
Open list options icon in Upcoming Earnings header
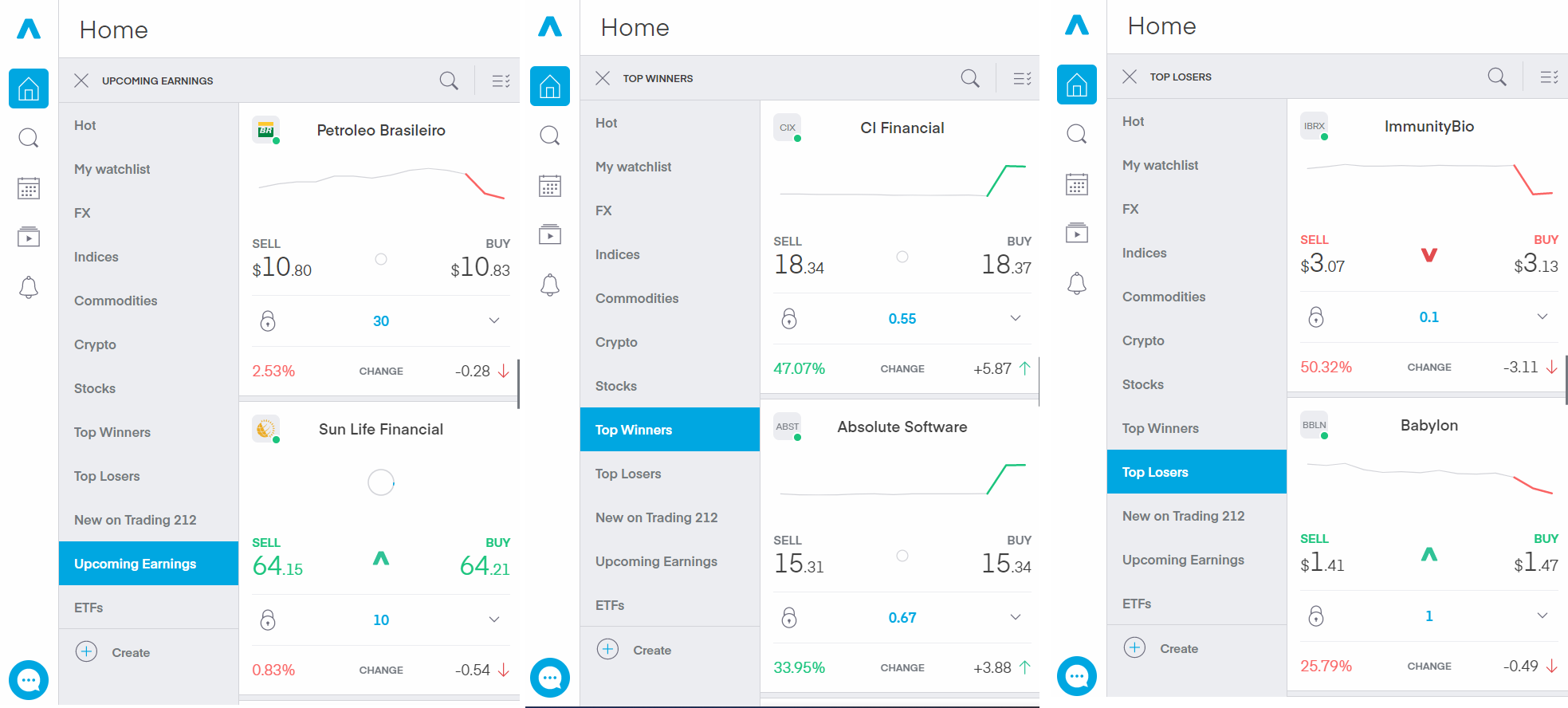501,81
